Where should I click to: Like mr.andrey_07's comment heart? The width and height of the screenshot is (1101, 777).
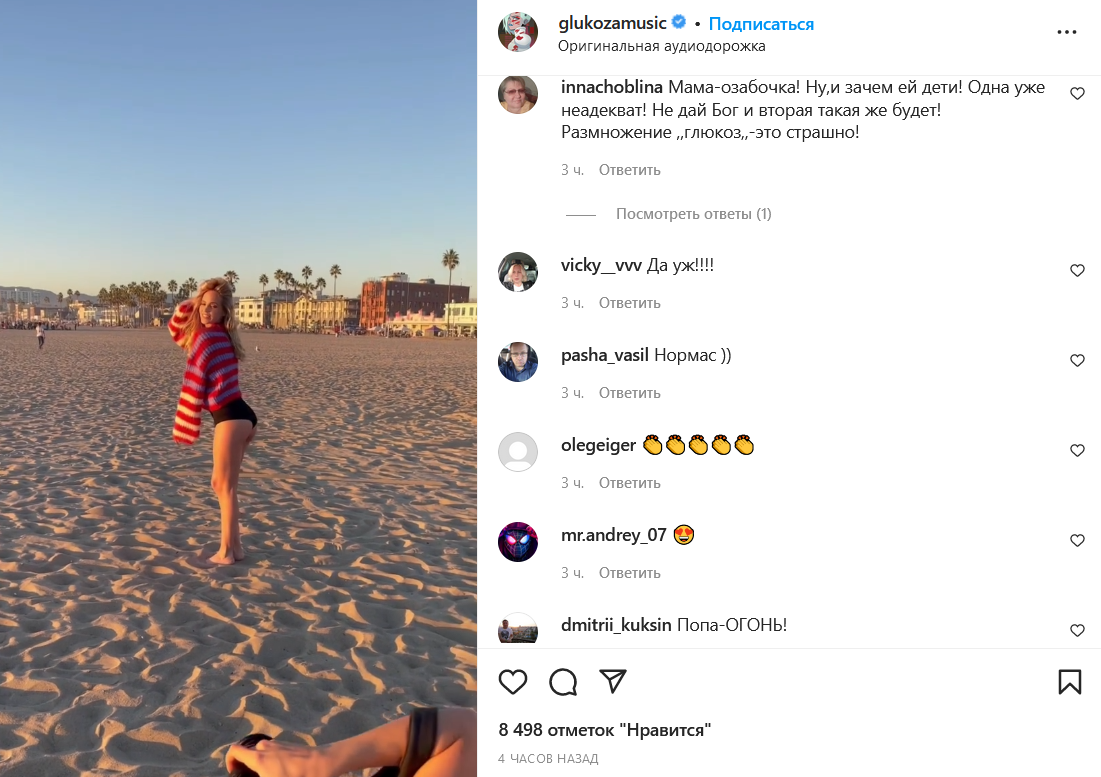pyautogui.click(x=1077, y=541)
